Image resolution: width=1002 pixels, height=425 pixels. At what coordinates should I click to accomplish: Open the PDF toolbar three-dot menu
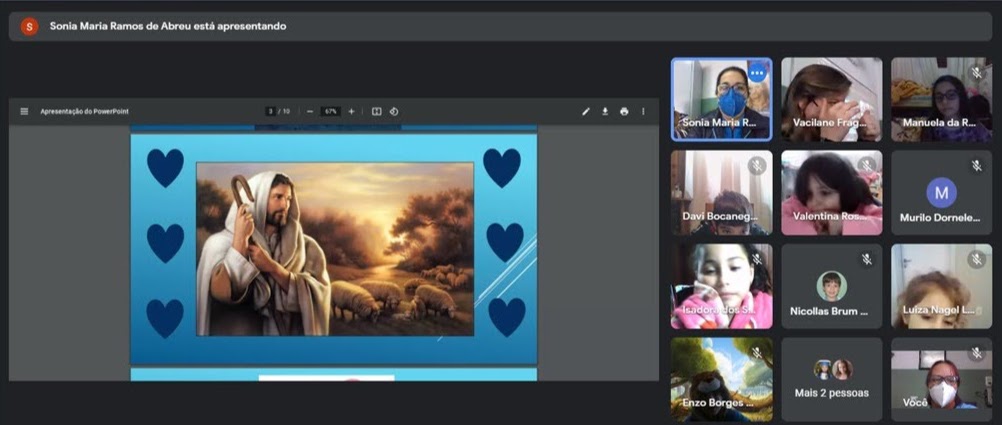(x=643, y=111)
